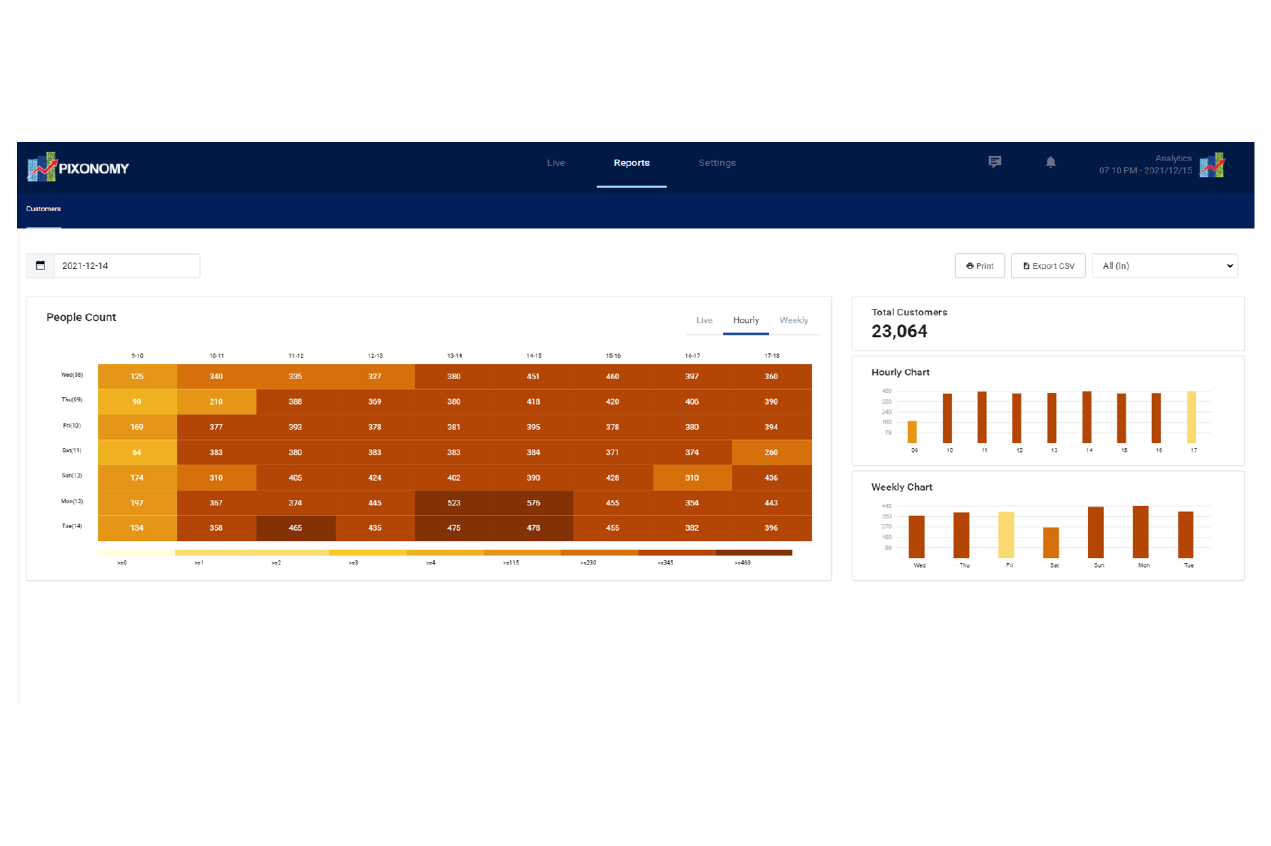Open the notifications bell
The width and height of the screenshot is (1271, 846).
coord(1051,162)
